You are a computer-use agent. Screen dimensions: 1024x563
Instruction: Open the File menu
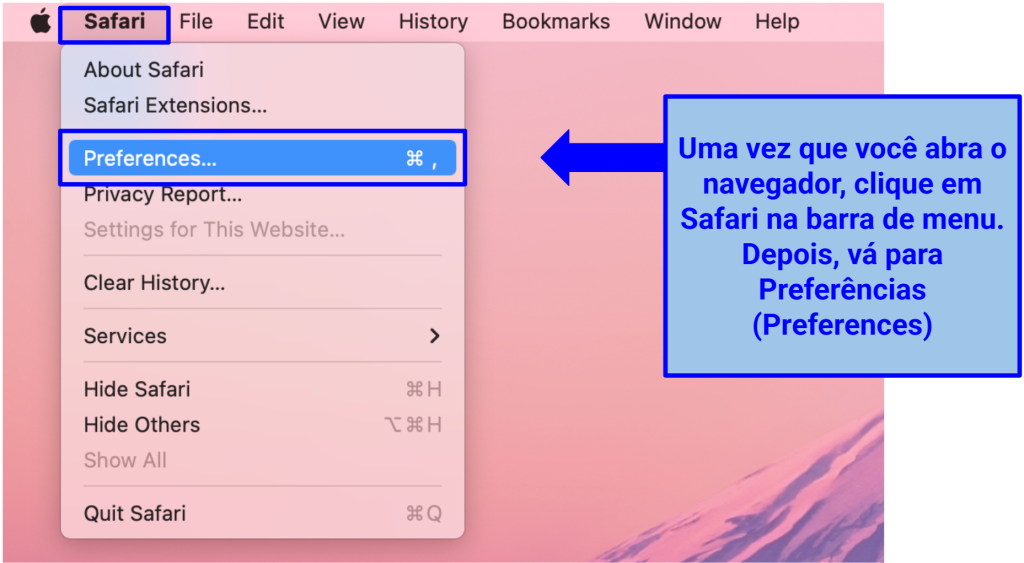(196, 22)
